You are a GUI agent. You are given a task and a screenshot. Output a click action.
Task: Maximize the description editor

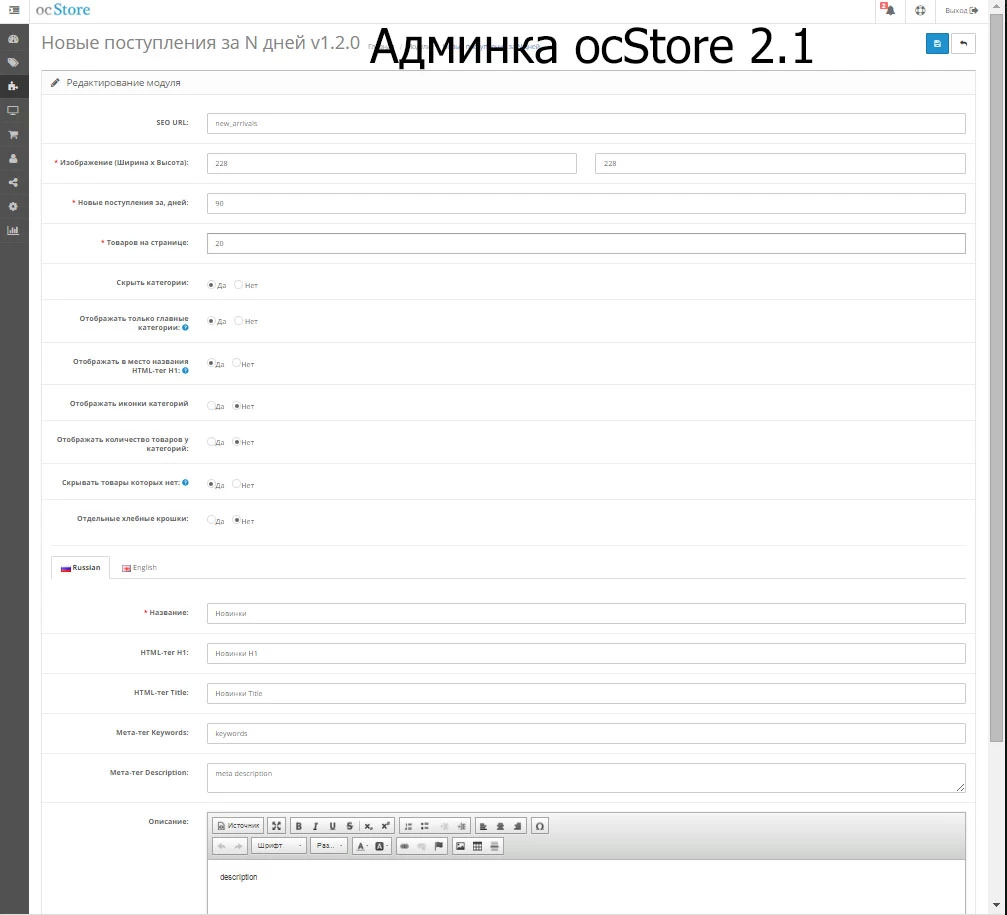click(277, 826)
